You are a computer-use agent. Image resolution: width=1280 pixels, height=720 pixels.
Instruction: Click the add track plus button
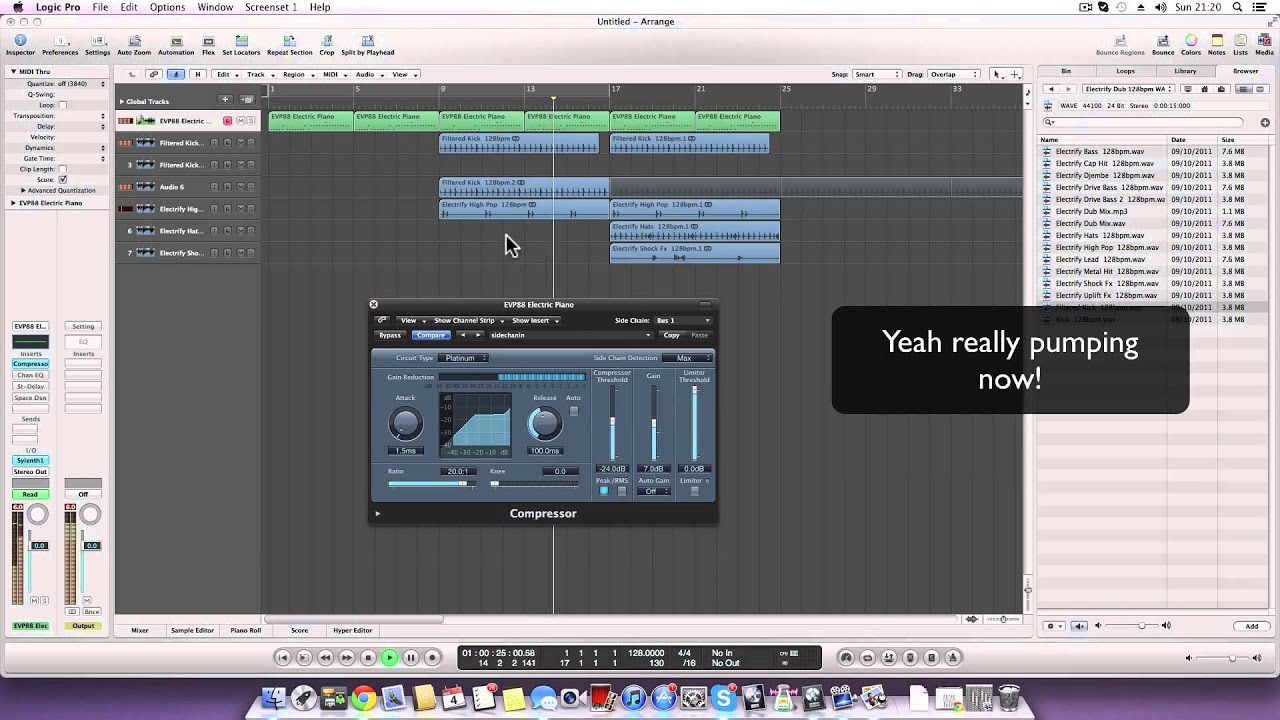(225, 100)
